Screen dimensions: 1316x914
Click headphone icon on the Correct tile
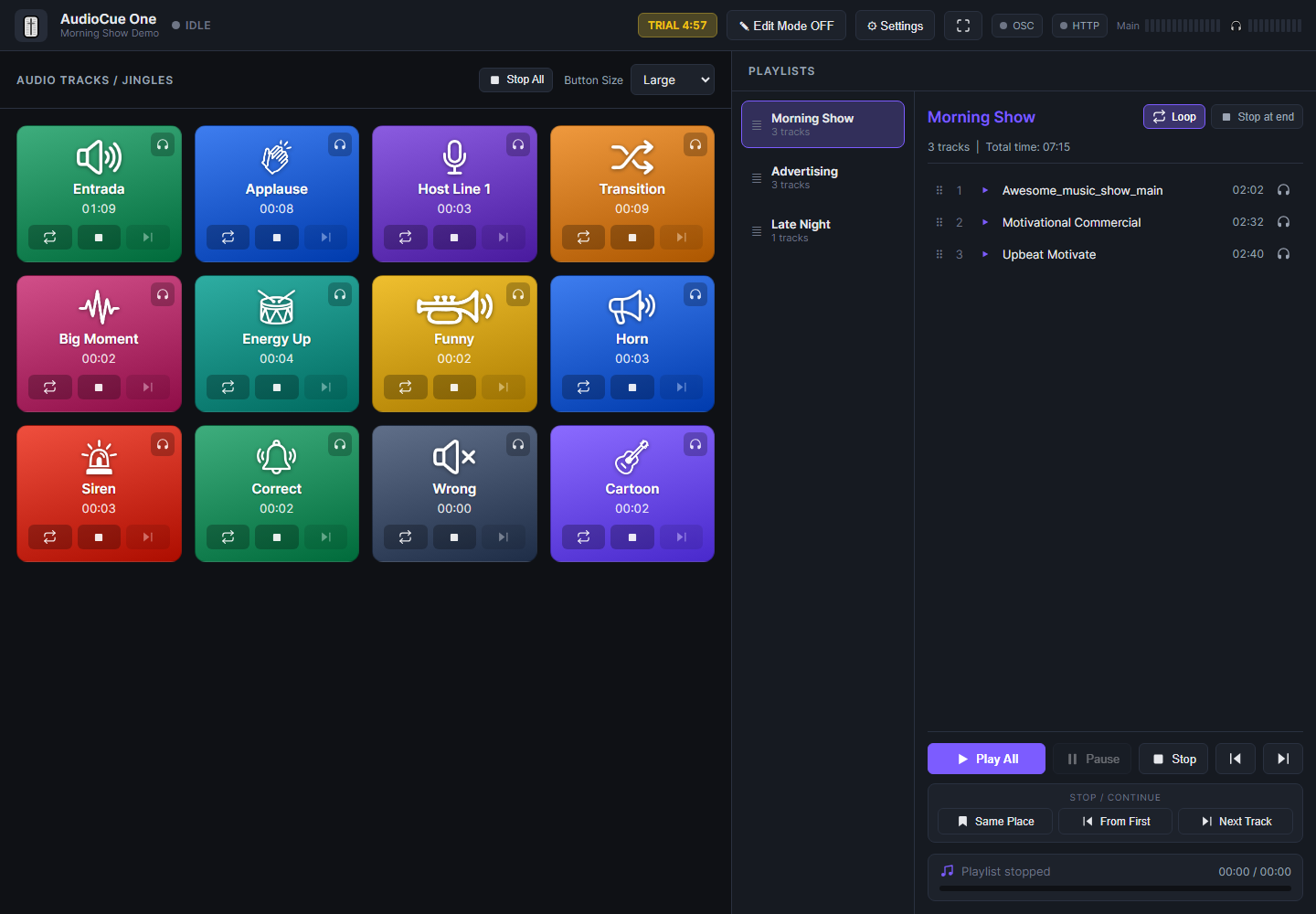pos(340,444)
